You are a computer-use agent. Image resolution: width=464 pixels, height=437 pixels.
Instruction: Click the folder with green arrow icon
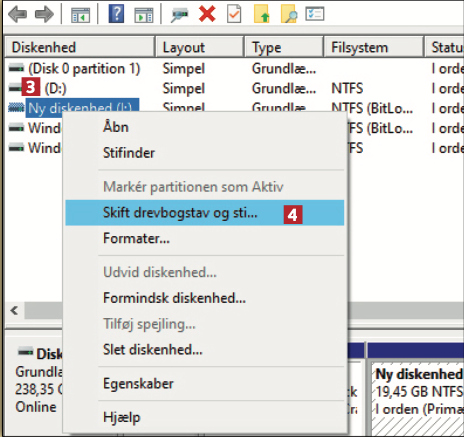click(262, 14)
